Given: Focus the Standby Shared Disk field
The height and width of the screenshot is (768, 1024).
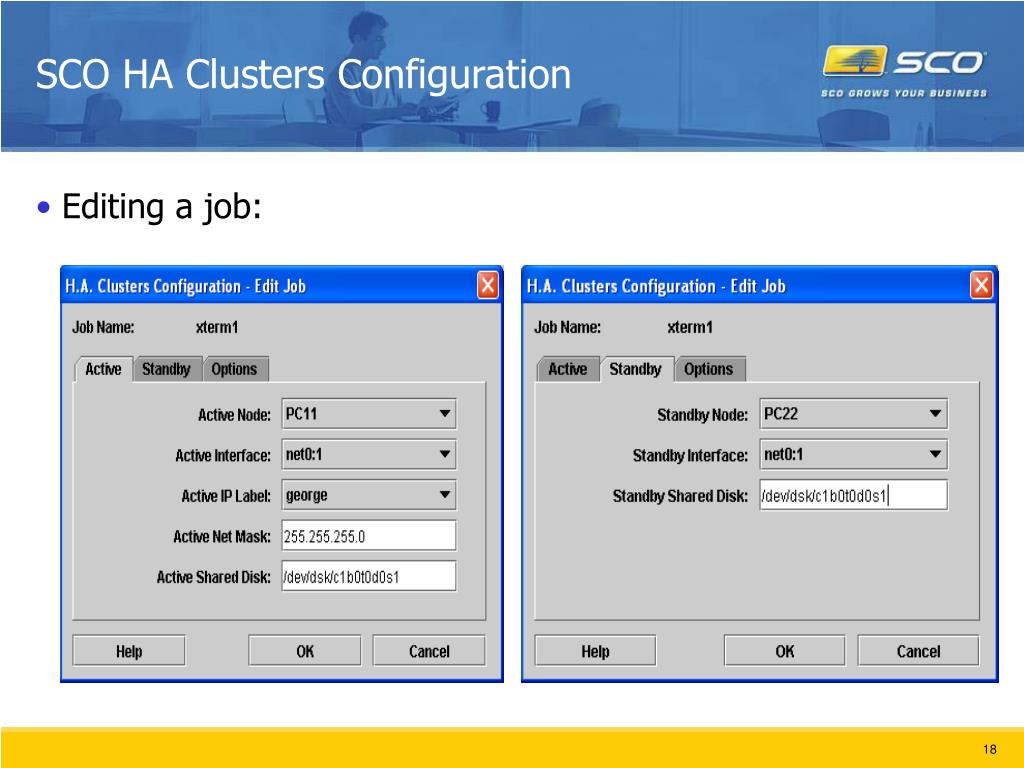Looking at the screenshot, I should [854, 495].
